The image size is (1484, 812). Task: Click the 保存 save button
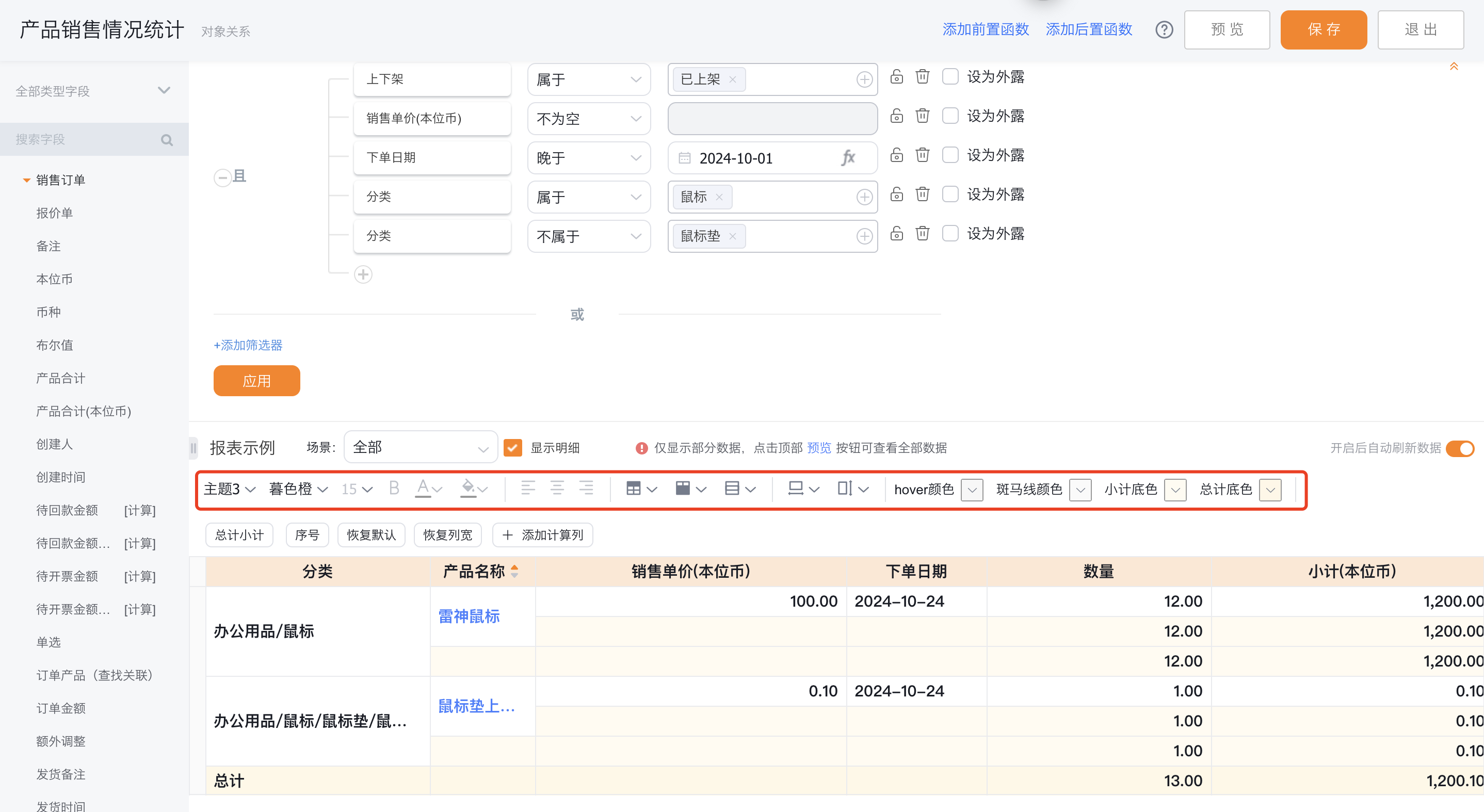click(1324, 29)
